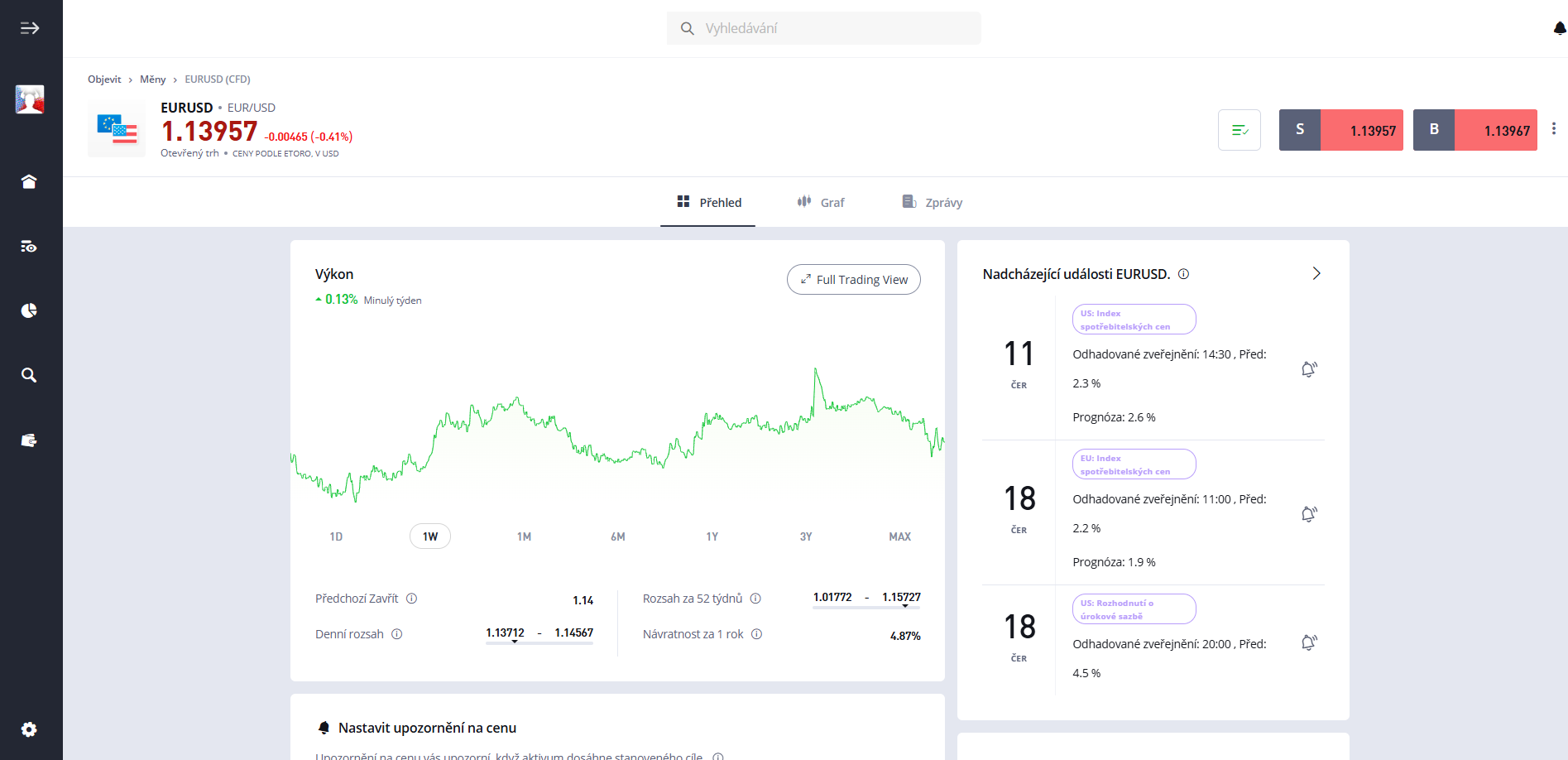The width and height of the screenshot is (1568, 760).
Task: Set alert bell for US Rozhodnutí event
Action: coord(1309,642)
